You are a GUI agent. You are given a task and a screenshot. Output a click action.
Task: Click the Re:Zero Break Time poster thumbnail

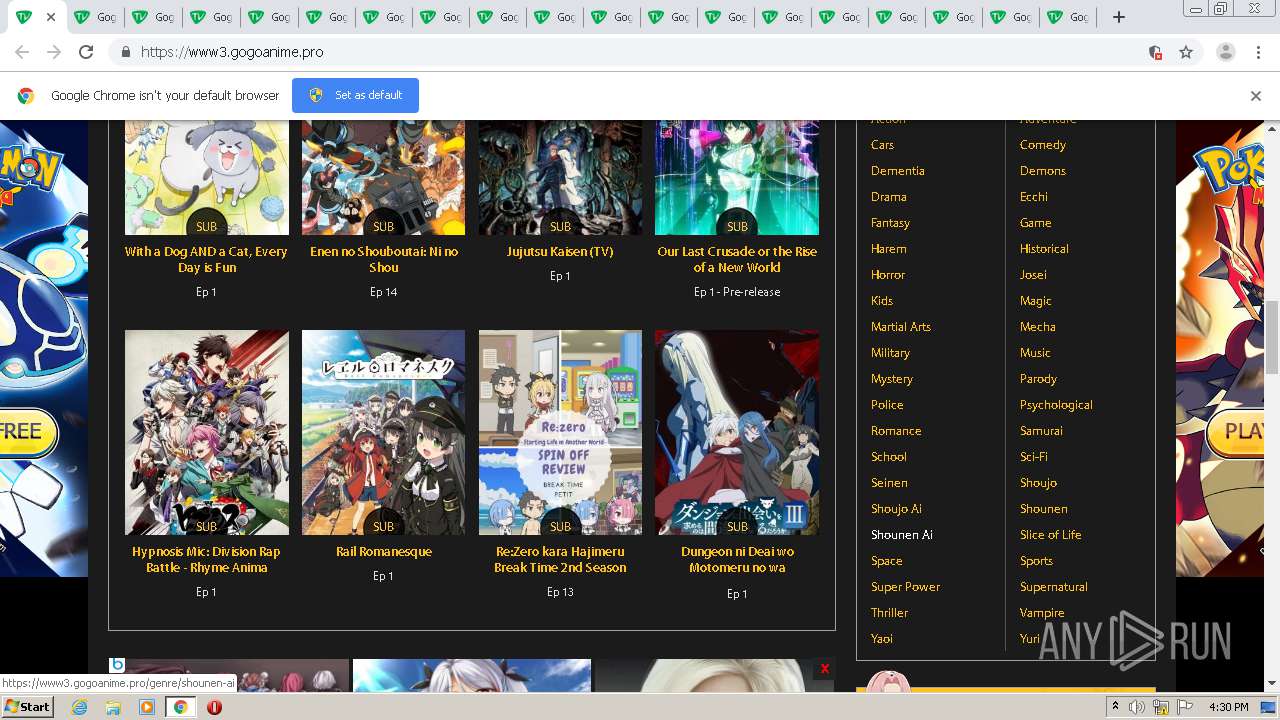point(560,432)
